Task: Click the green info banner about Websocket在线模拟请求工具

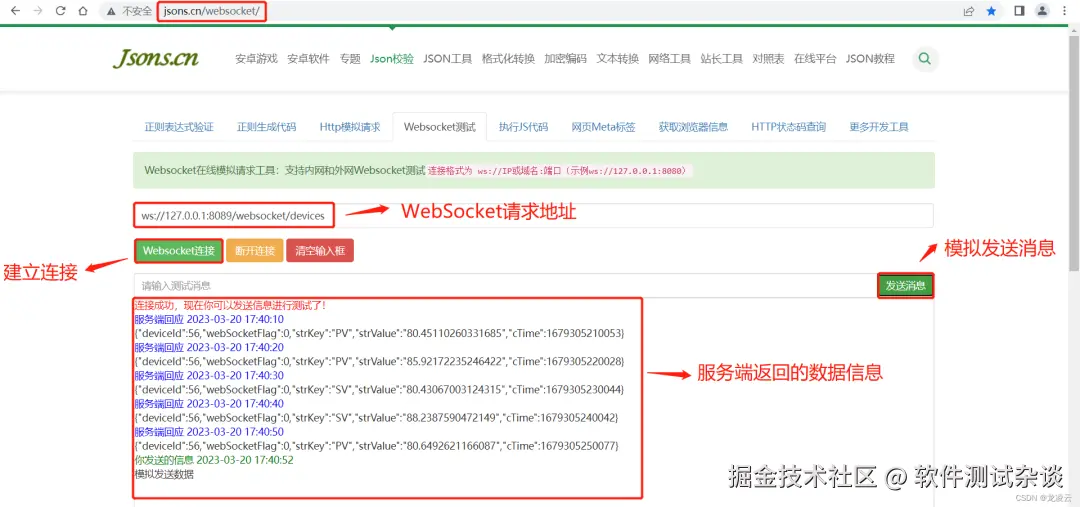Action: point(534,171)
